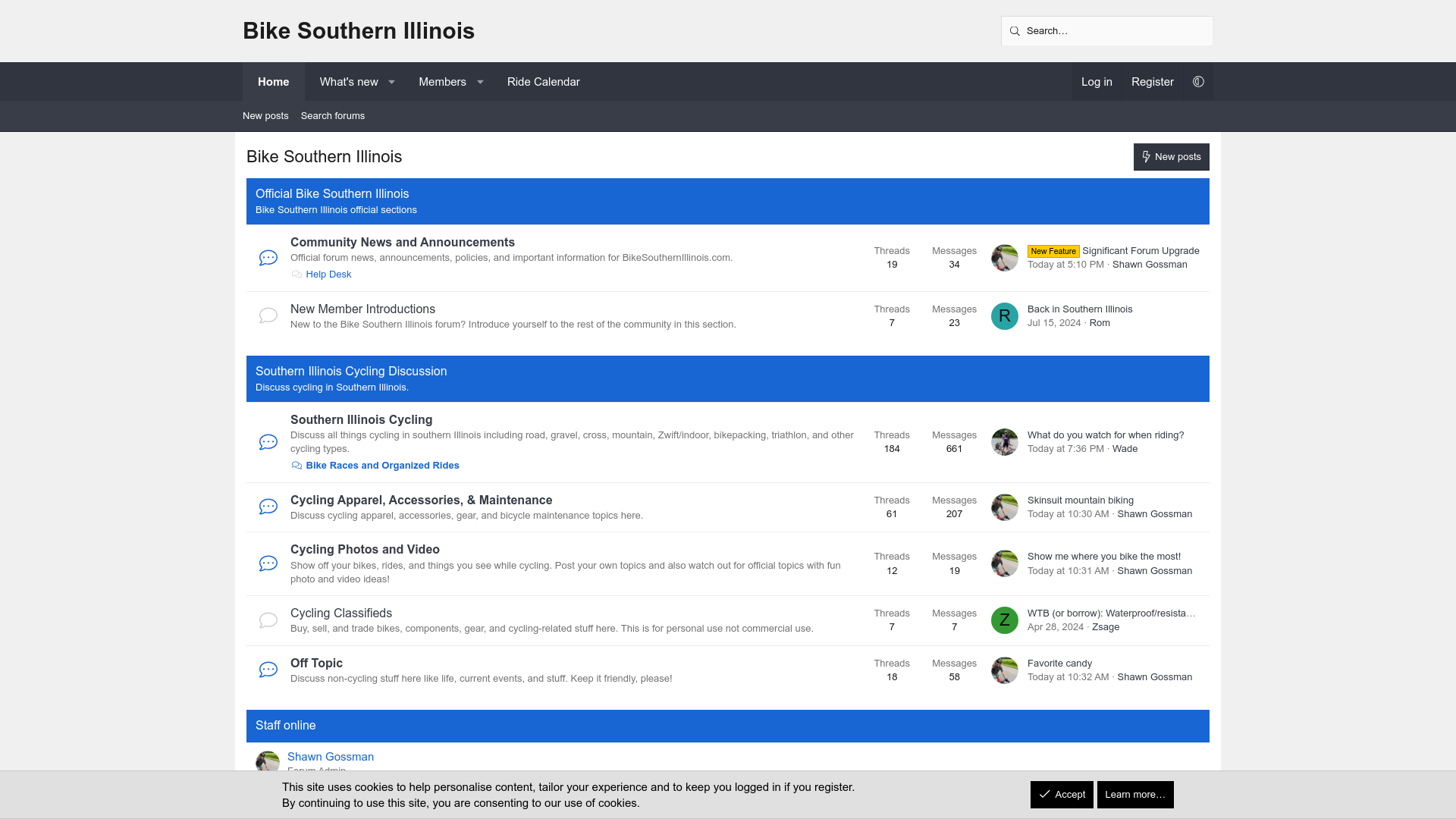The image size is (1456, 819).
Task: Click Wade's avatar beside Southern Illinois Cycling
Action: [1004, 442]
